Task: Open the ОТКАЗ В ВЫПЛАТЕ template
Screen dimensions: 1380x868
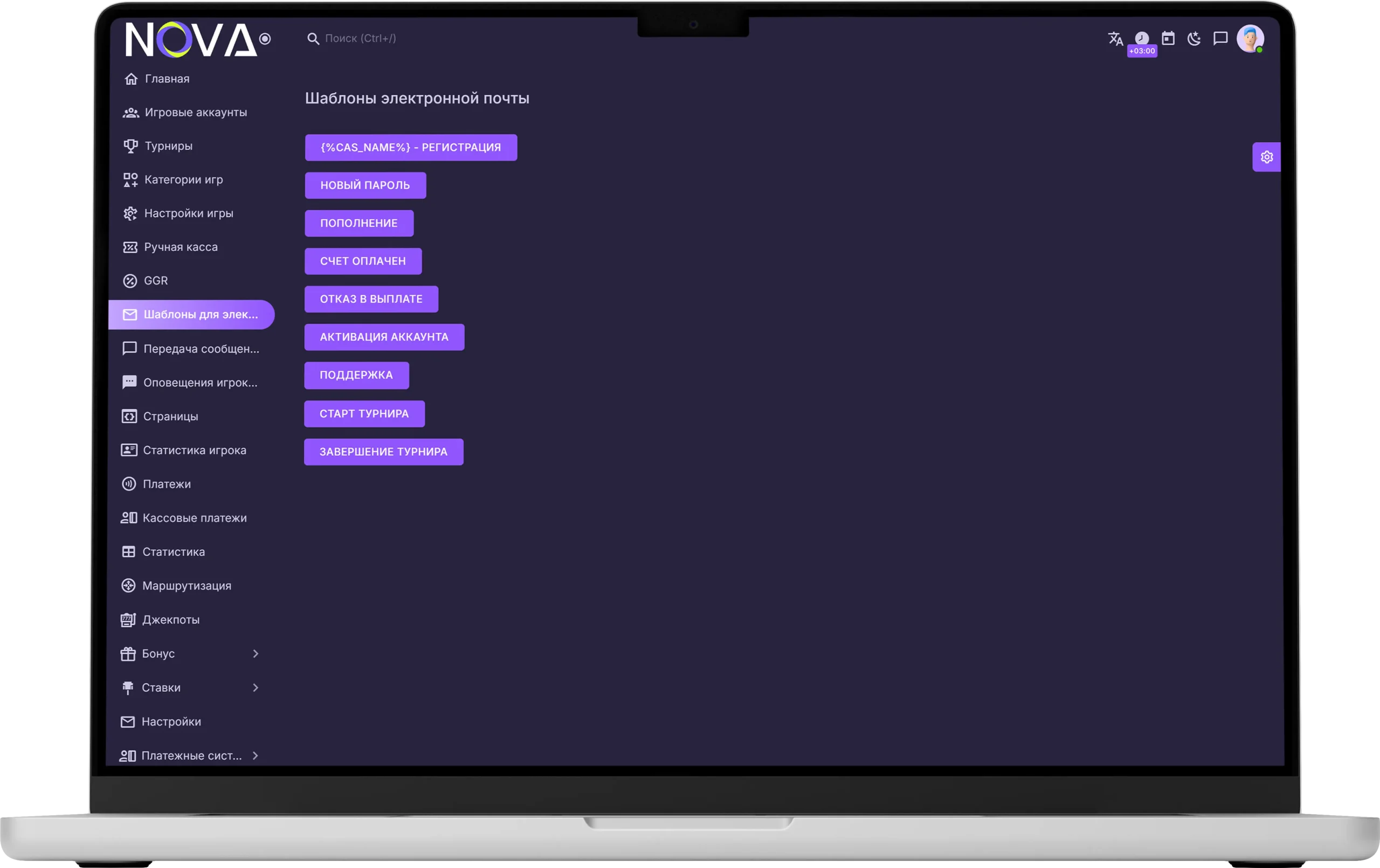Action: (x=371, y=299)
